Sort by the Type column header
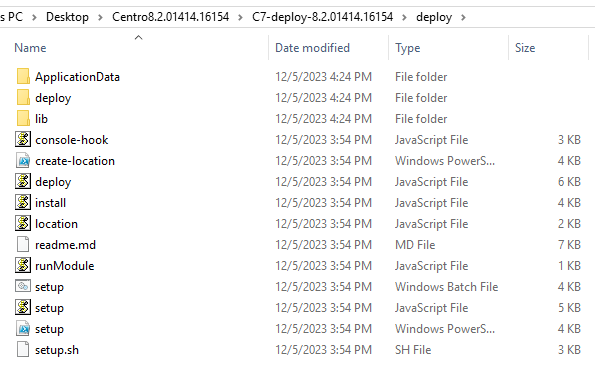Viewport: 595px width, 373px height. [x=408, y=48]
